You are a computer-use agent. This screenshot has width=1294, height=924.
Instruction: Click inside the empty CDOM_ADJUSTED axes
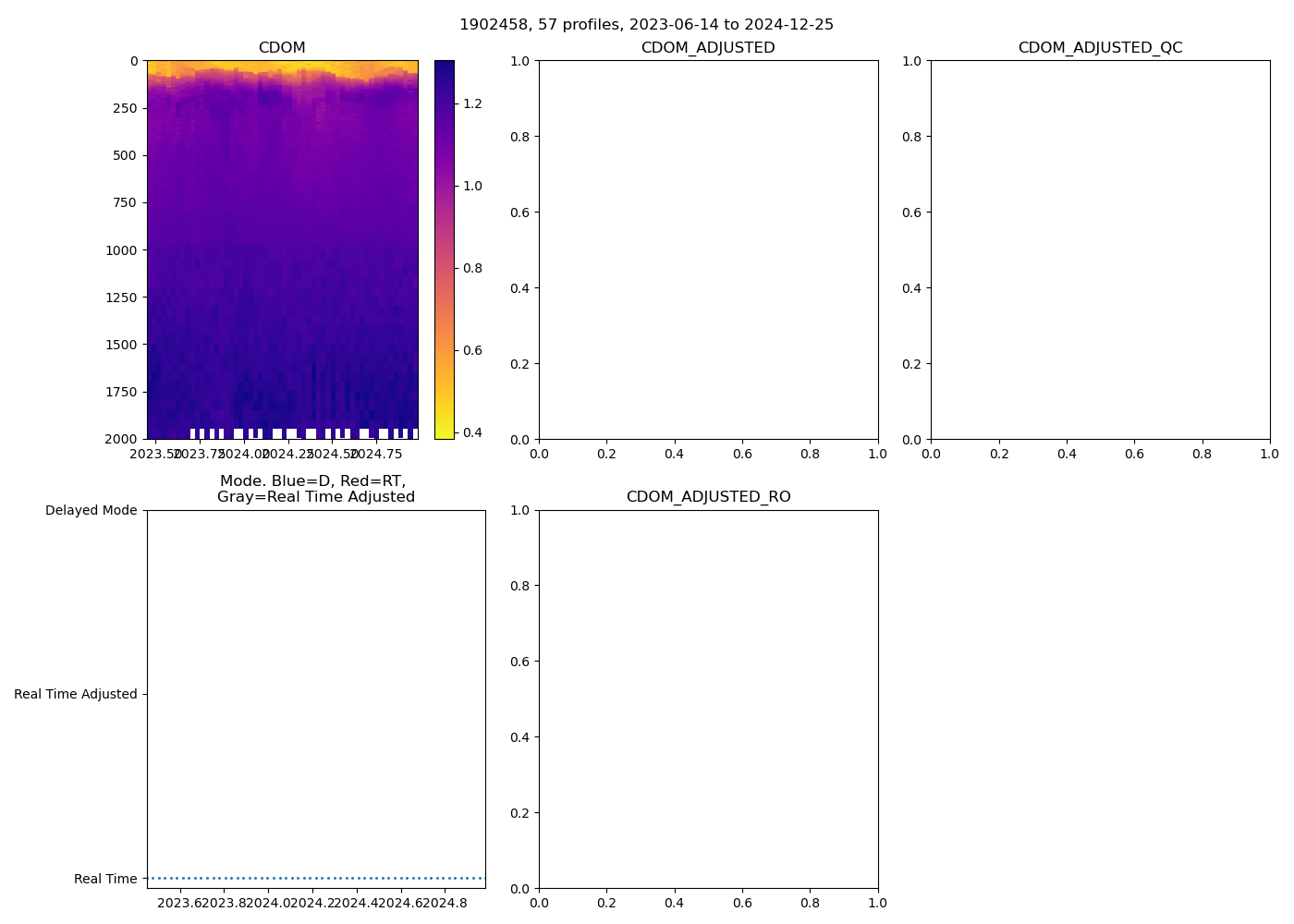(708, 249)
